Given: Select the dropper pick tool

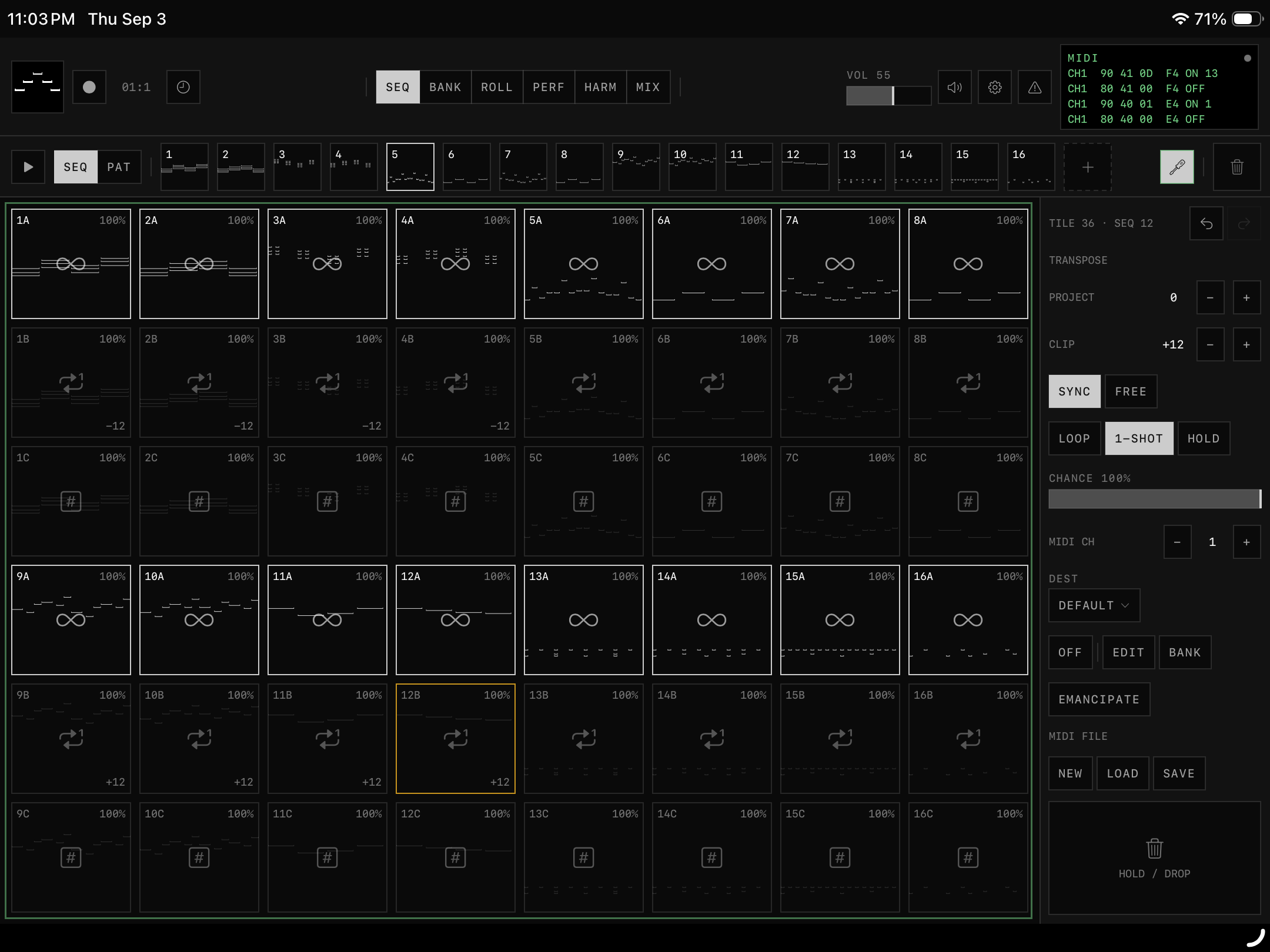Looking at the screenshot, I should tap(1177, 167).
